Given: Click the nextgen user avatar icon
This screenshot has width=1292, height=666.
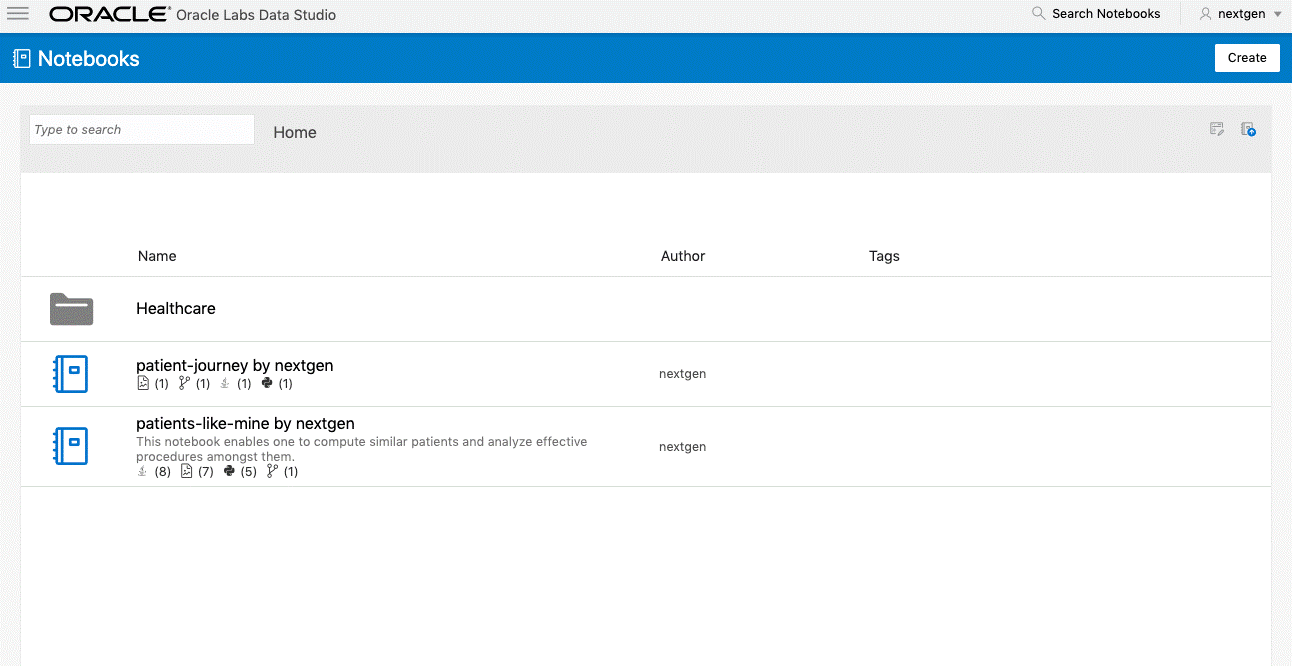Looking at the screenshot, I should 1205,14.
